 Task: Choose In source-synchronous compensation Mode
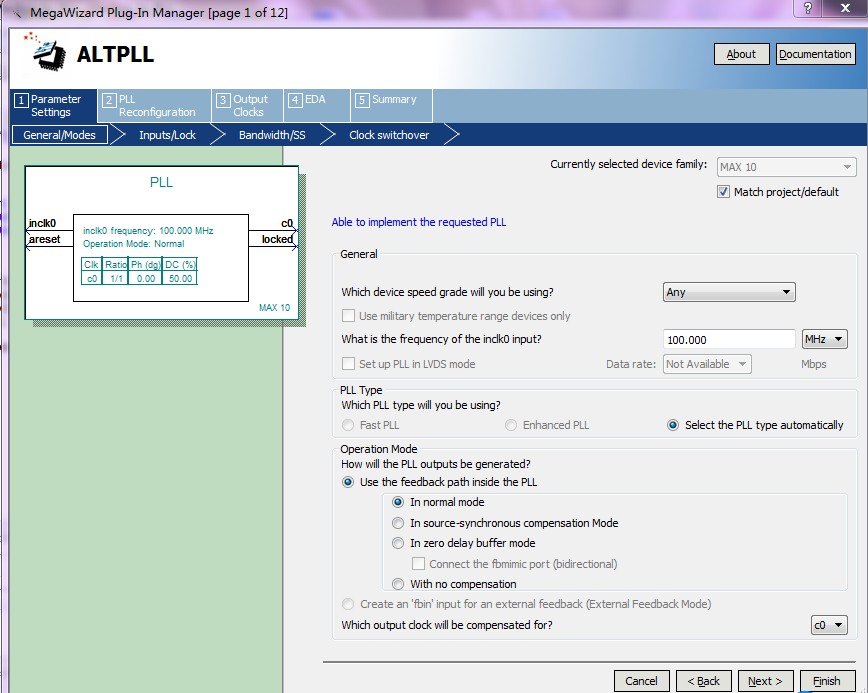tap(398, 523)
